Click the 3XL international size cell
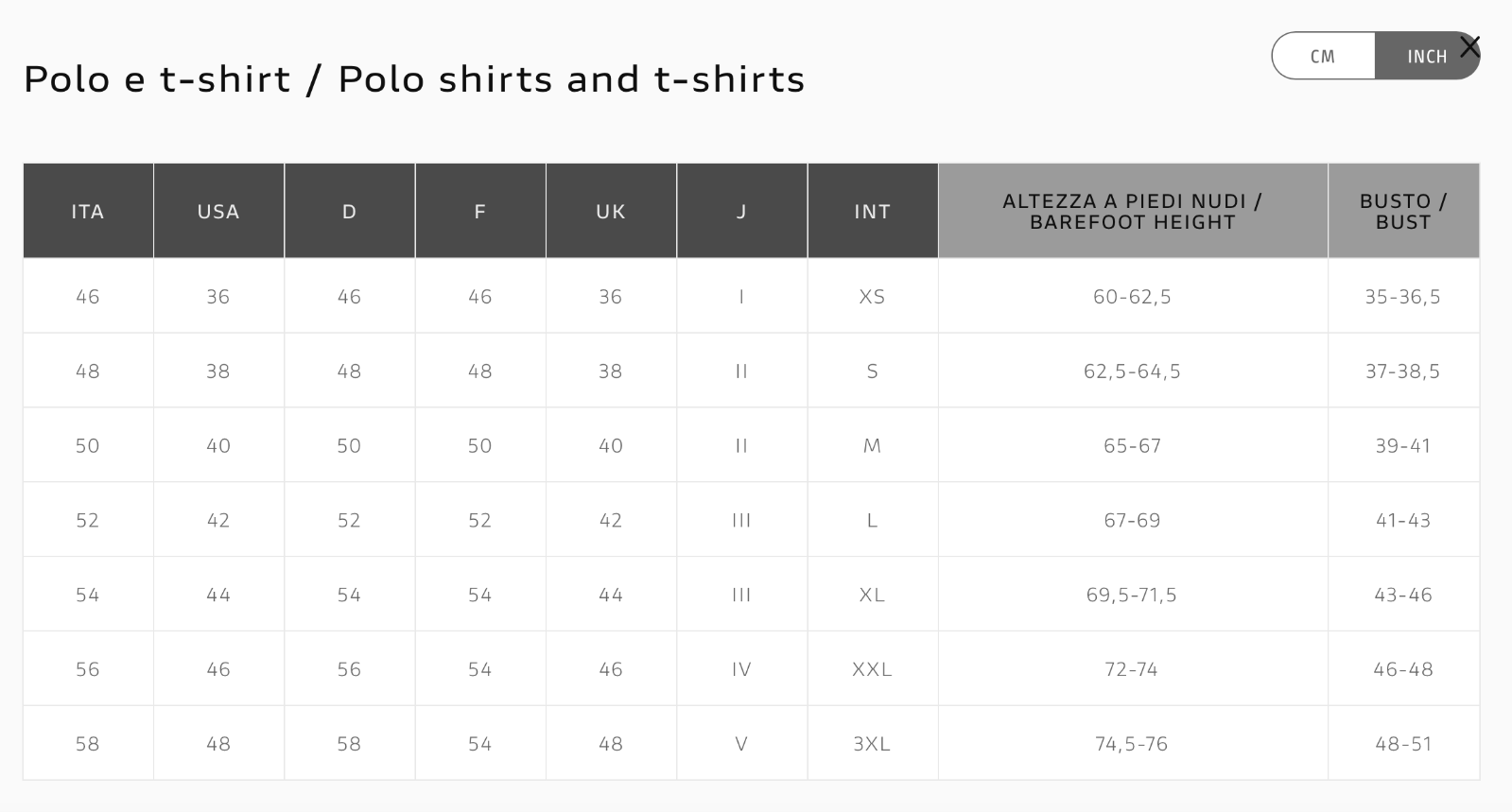Image resolution: width=1512 pixels, height=812 pixels. pyautogui.click(x=872, y=744)
